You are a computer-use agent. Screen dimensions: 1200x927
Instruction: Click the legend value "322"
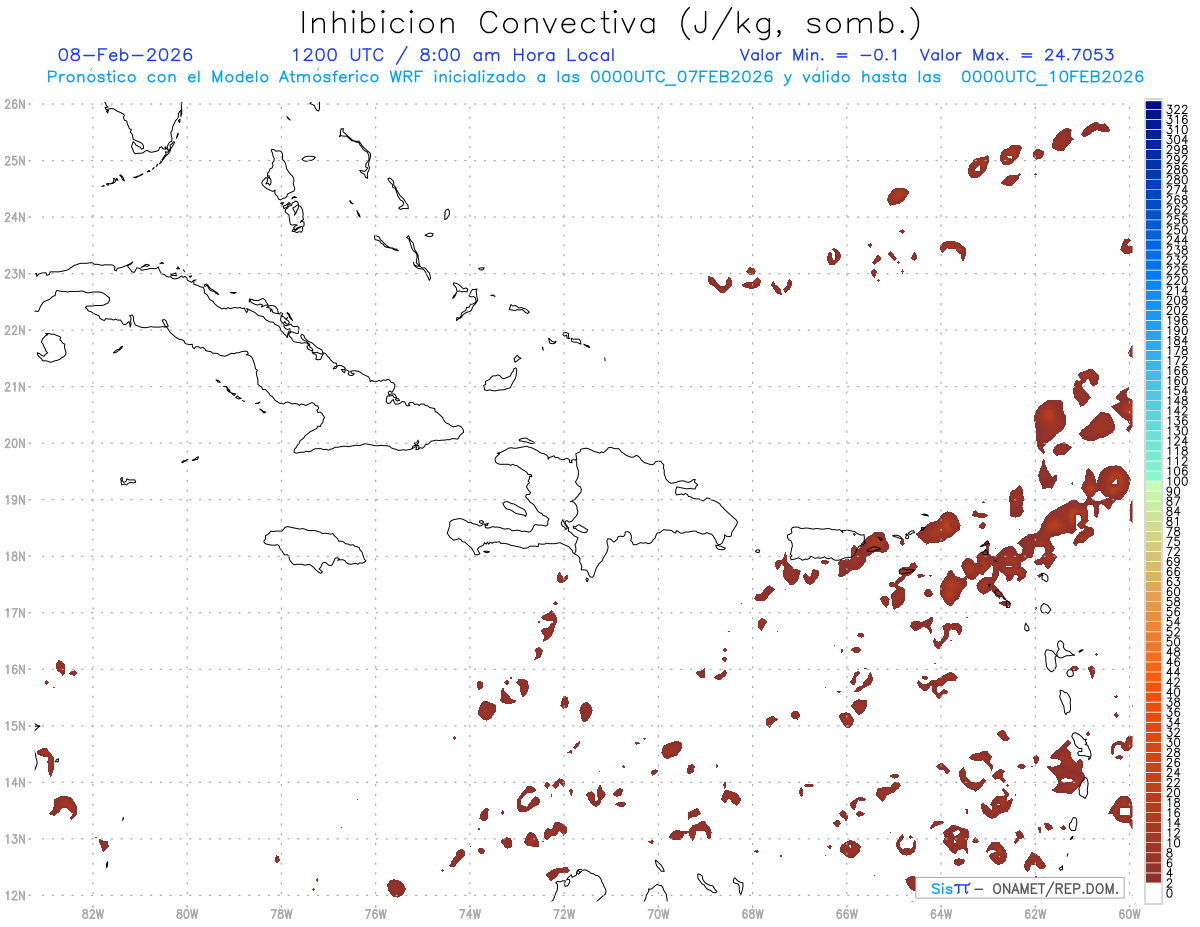pyautogui.click(x=1177, y=108)
